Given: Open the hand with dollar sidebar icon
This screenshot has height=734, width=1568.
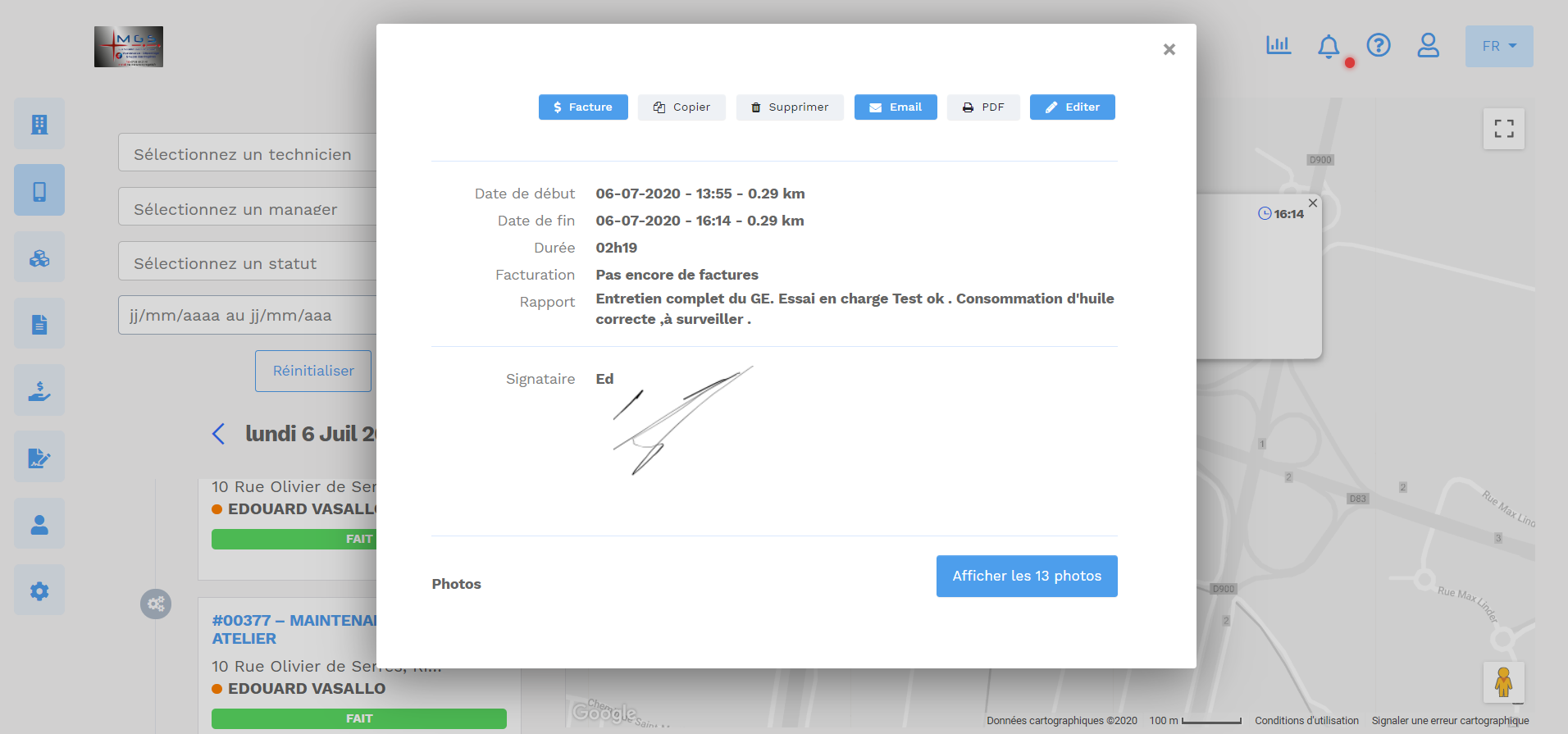Looking at the screenshot, I should coord(39,390).
